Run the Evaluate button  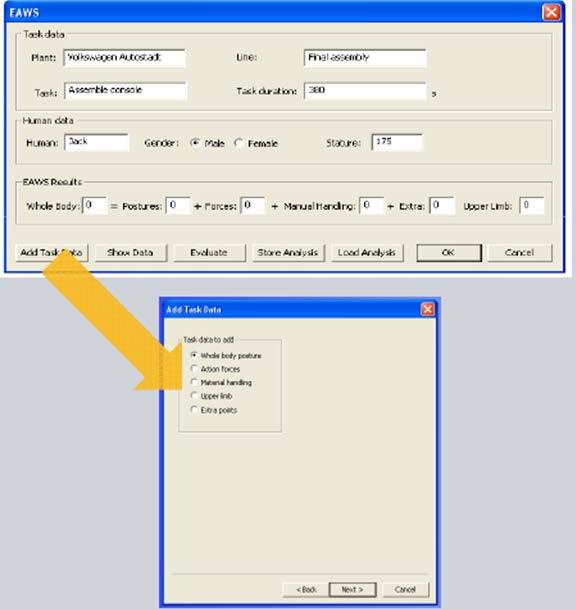(x=209, y=253)
